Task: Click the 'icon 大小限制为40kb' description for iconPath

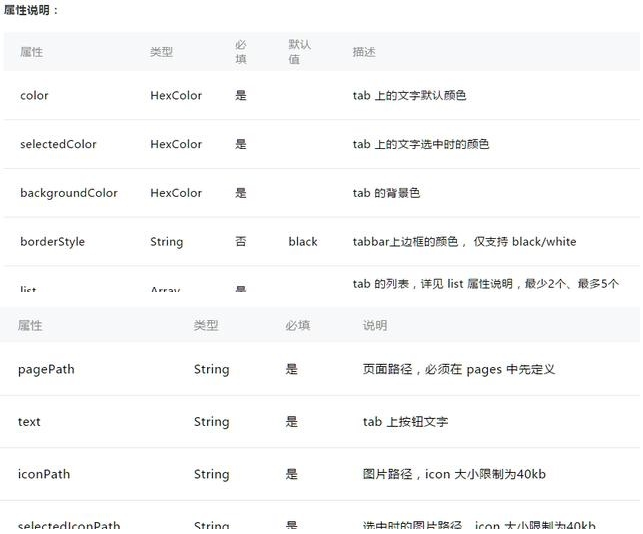Action: coord(454,475)
